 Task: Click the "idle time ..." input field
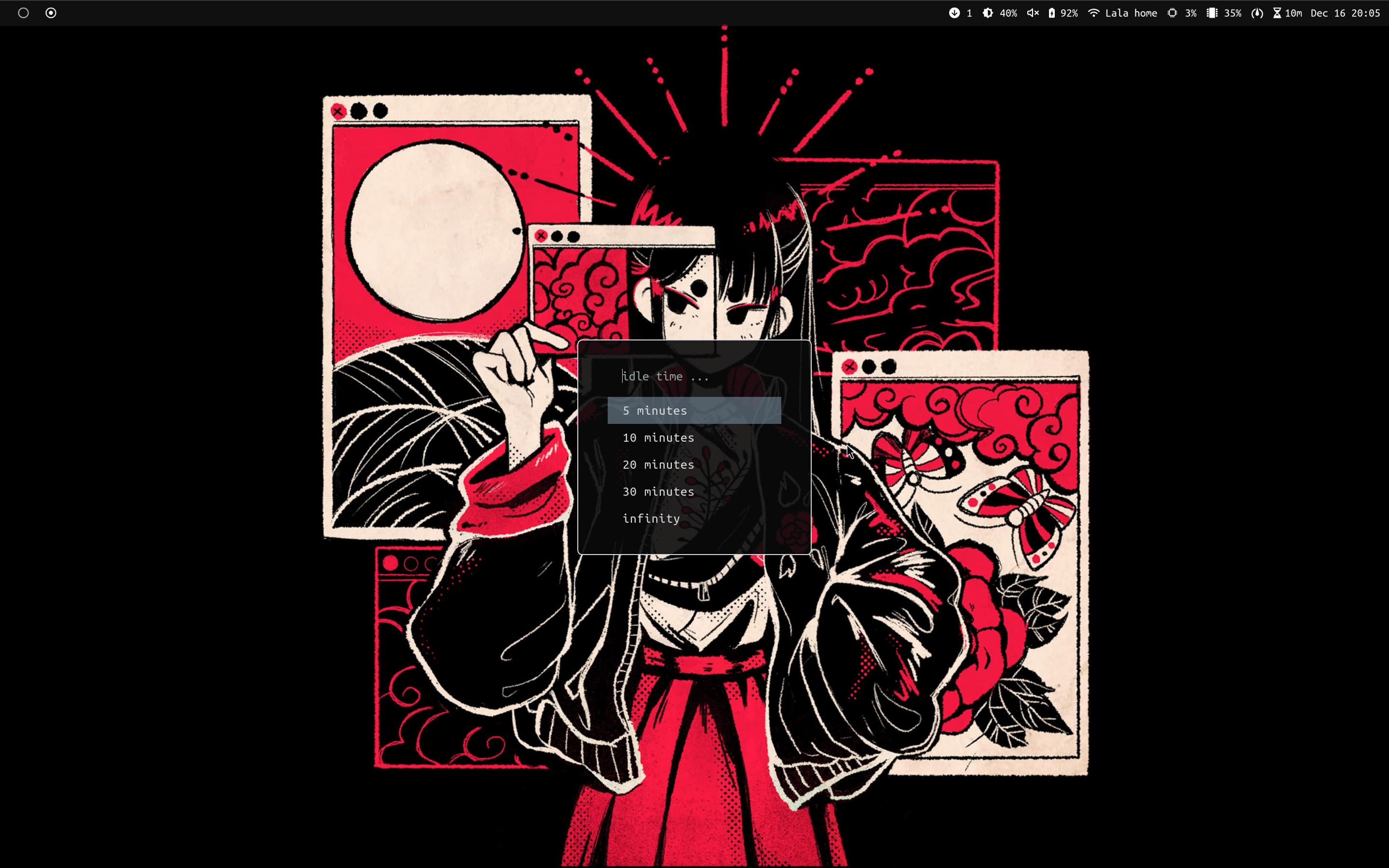pyautogui.click(x=665, y=376)
